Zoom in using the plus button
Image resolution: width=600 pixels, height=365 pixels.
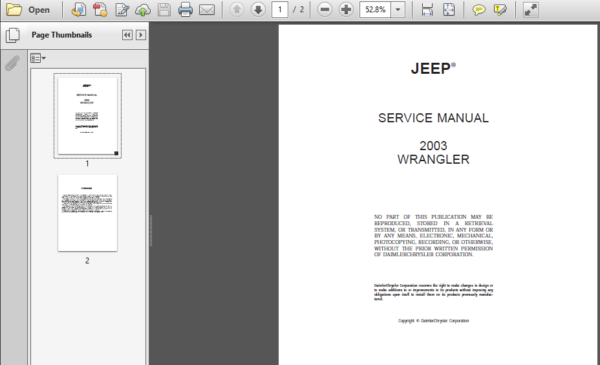click(x=346, y=10)
